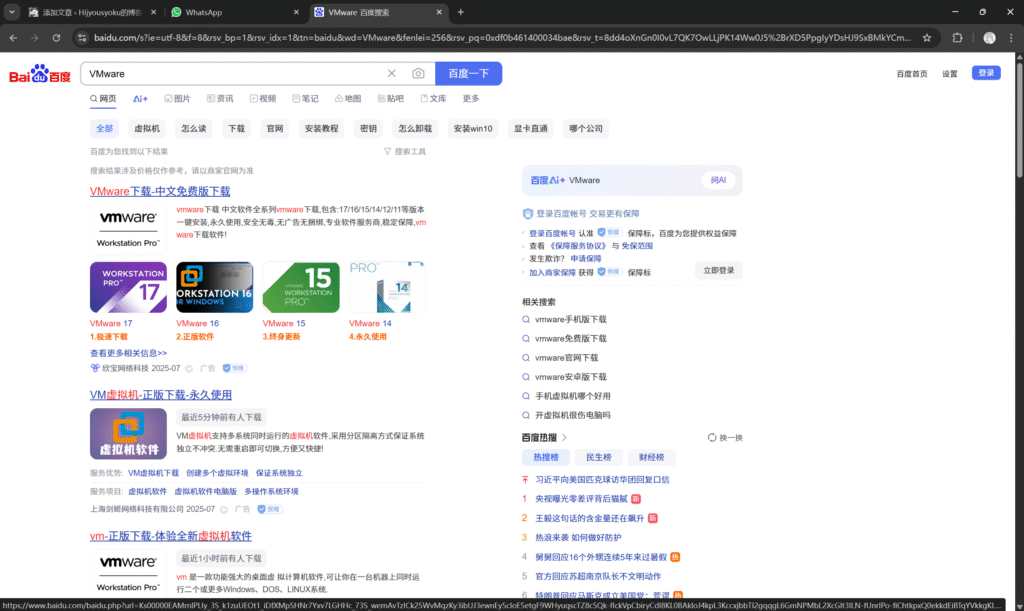Image resolution: width=1024 pixels, height=611 pixels.
Task: Open Chrome three-dot menu
Action: [x=1011, y=38]
